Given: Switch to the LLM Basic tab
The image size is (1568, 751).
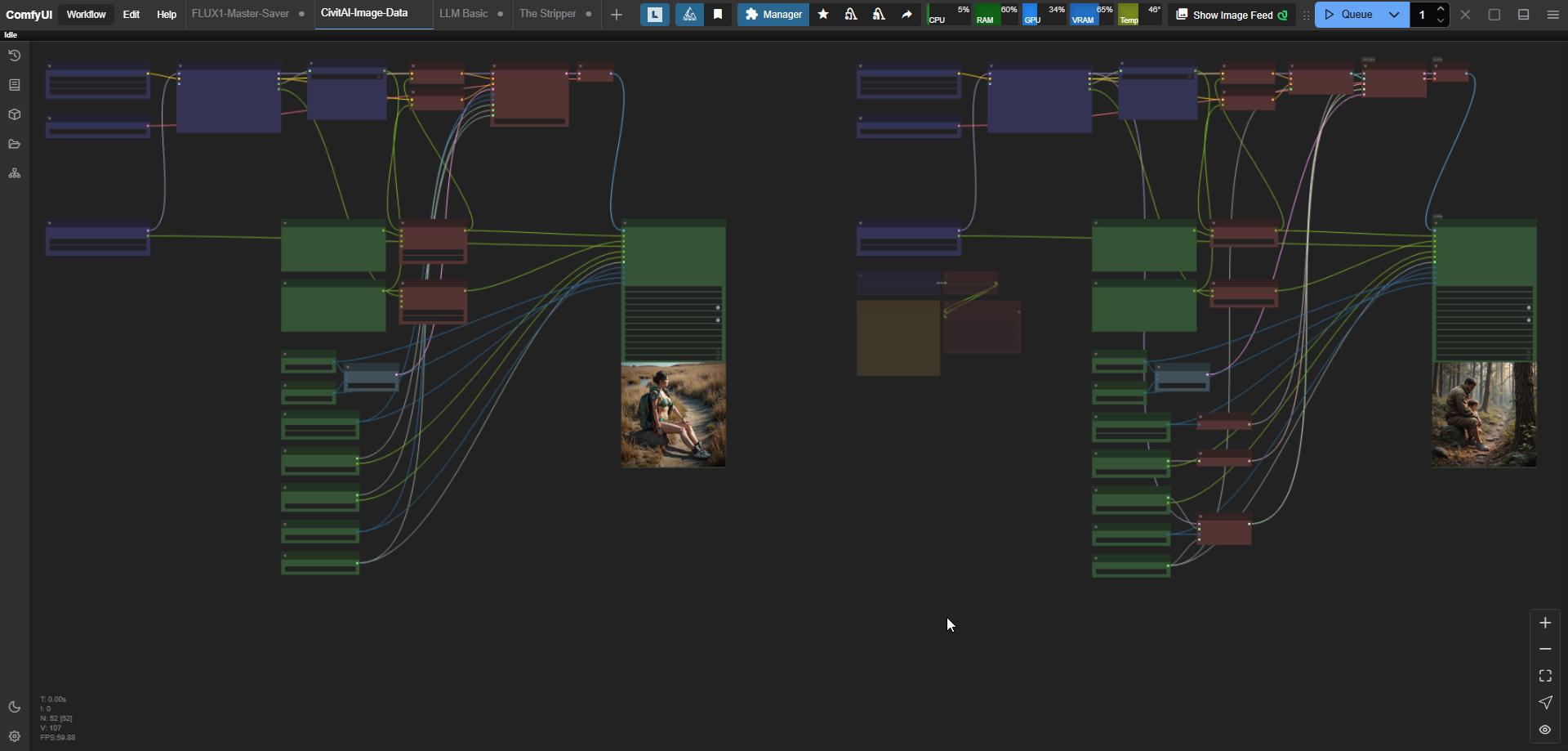Looking at the screenshot, I should click(463, 14).
